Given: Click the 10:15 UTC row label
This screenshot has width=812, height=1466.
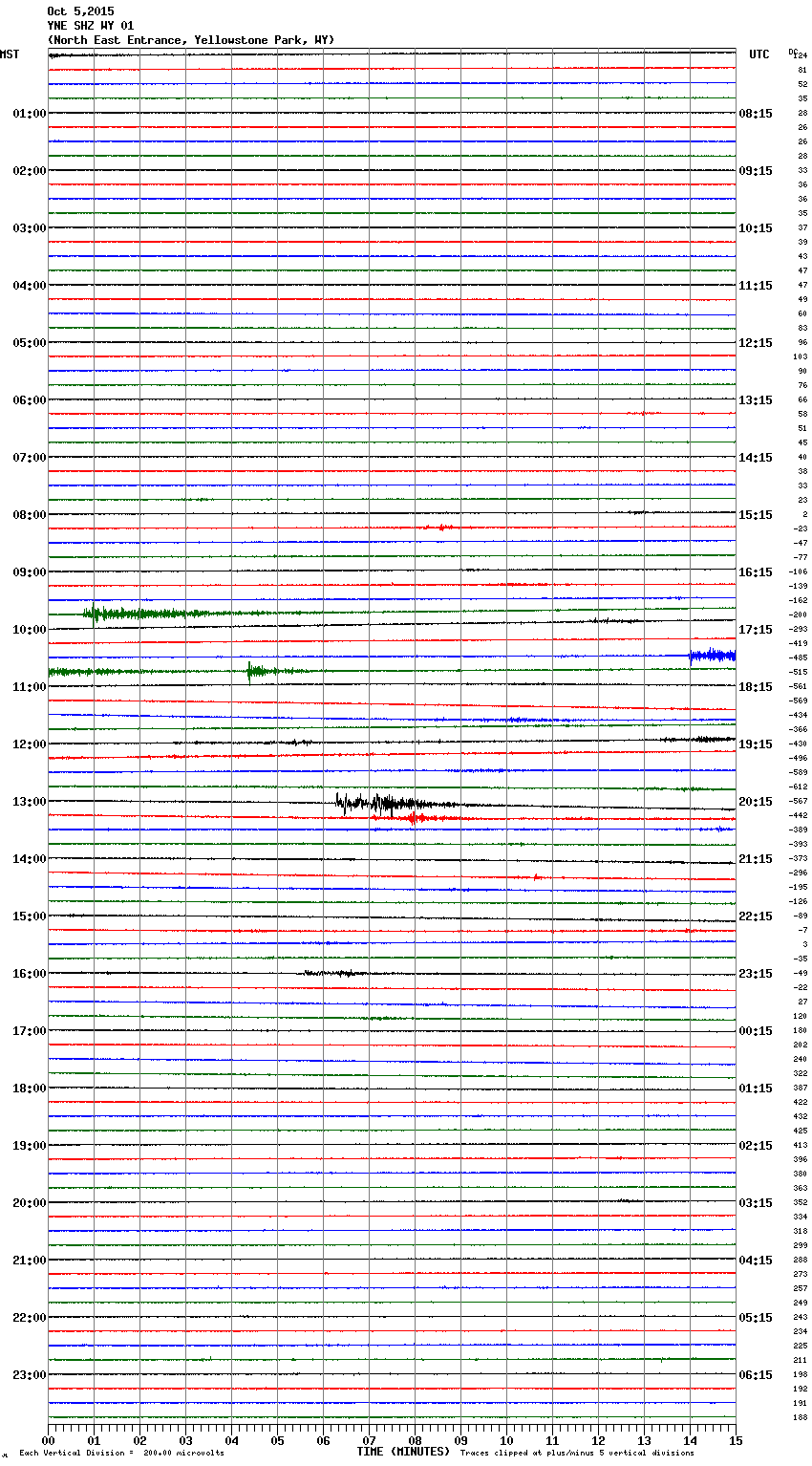Looking at the screenshot, I should tap(756, 228).
